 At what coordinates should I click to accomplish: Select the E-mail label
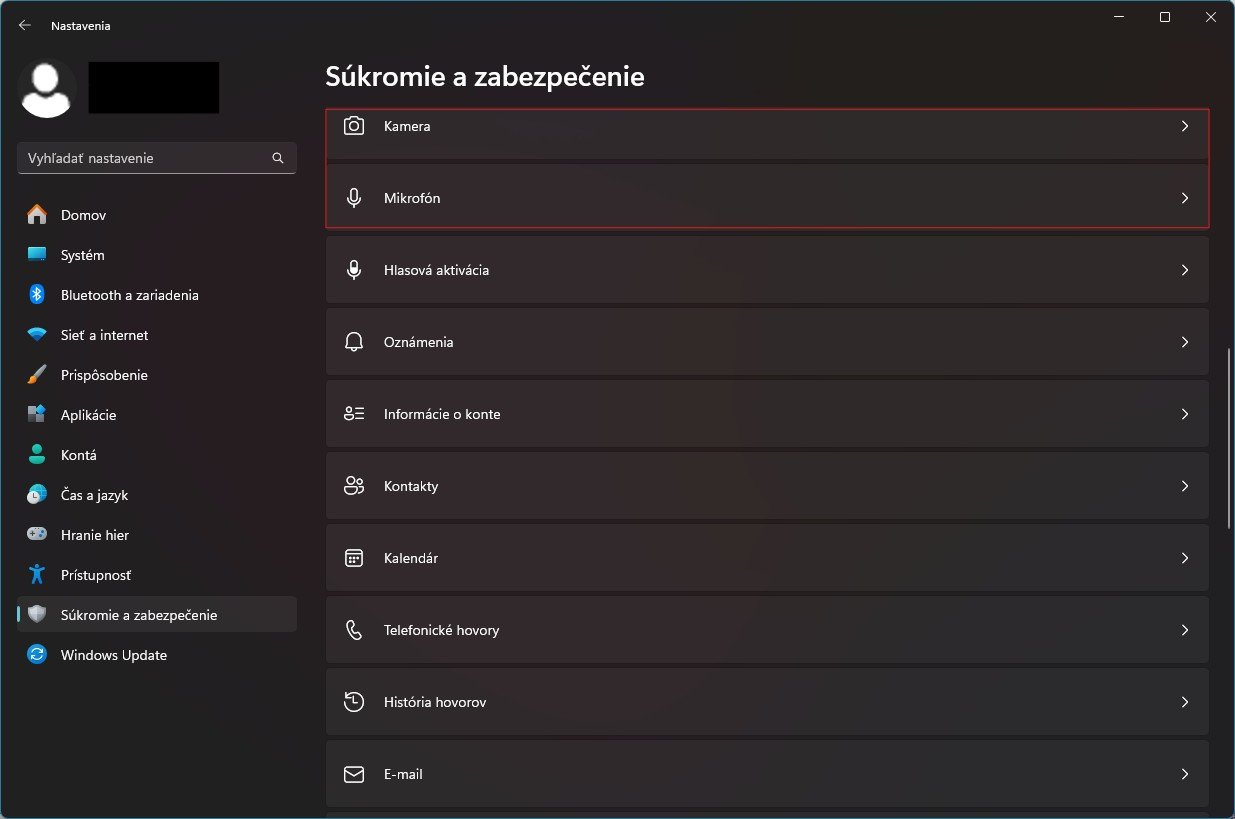[404, 774]
